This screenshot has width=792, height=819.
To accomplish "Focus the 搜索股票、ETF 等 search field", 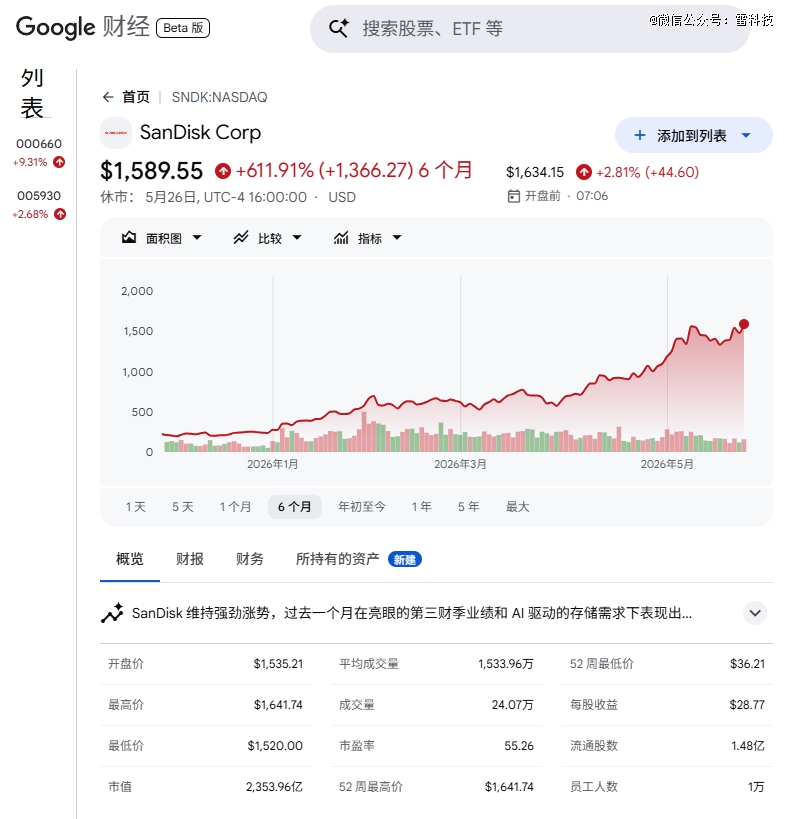I will (x=530, y=29).
